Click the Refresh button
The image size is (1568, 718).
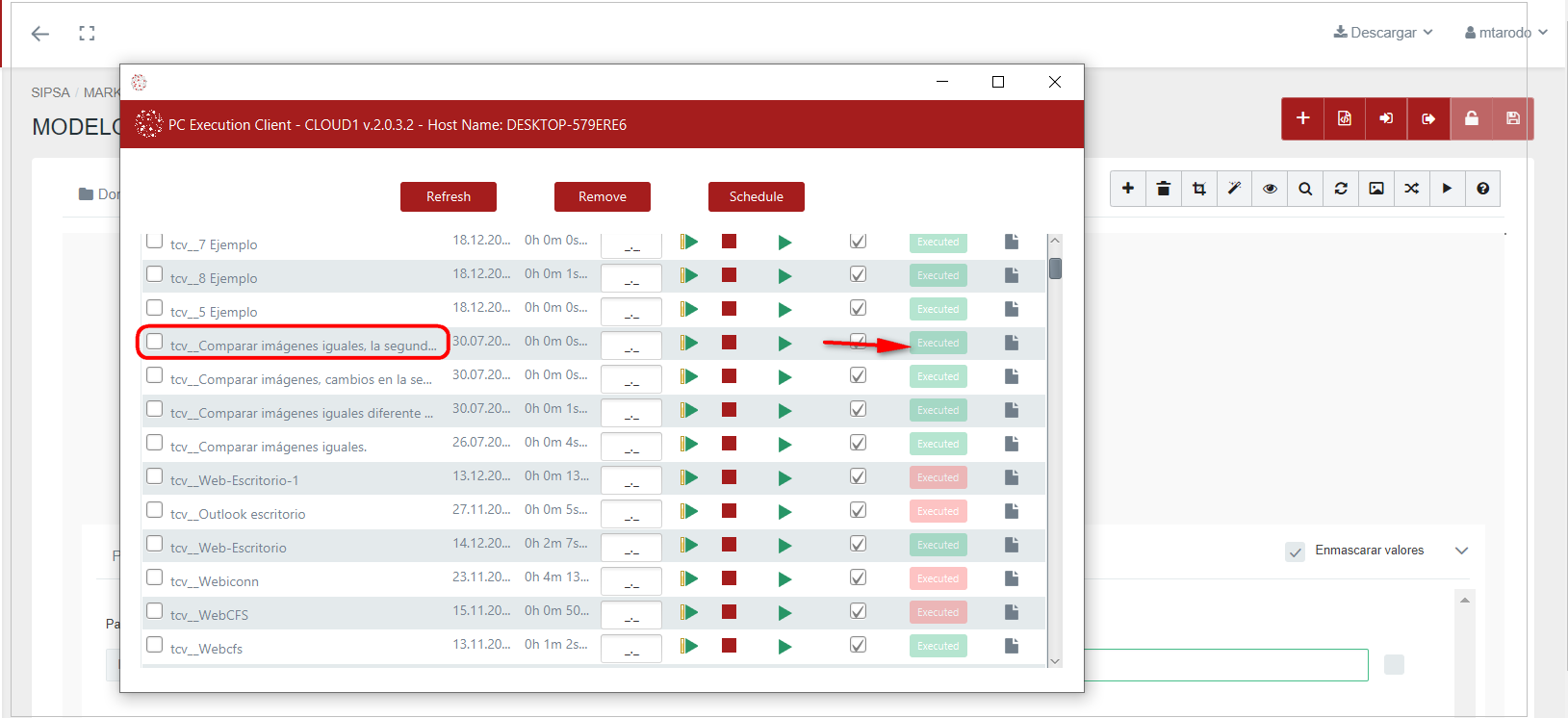click(449, 196)
